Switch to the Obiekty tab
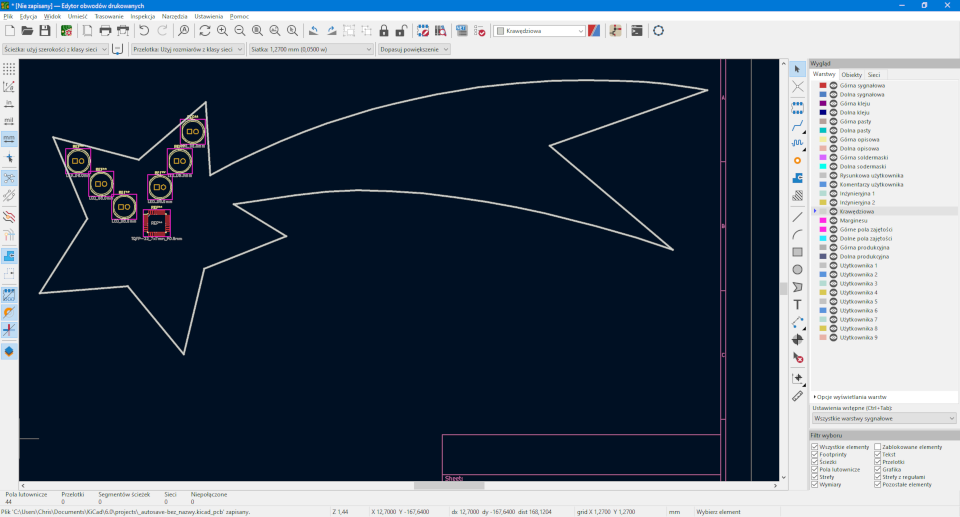Screen dimensions: 960x517 852,75
